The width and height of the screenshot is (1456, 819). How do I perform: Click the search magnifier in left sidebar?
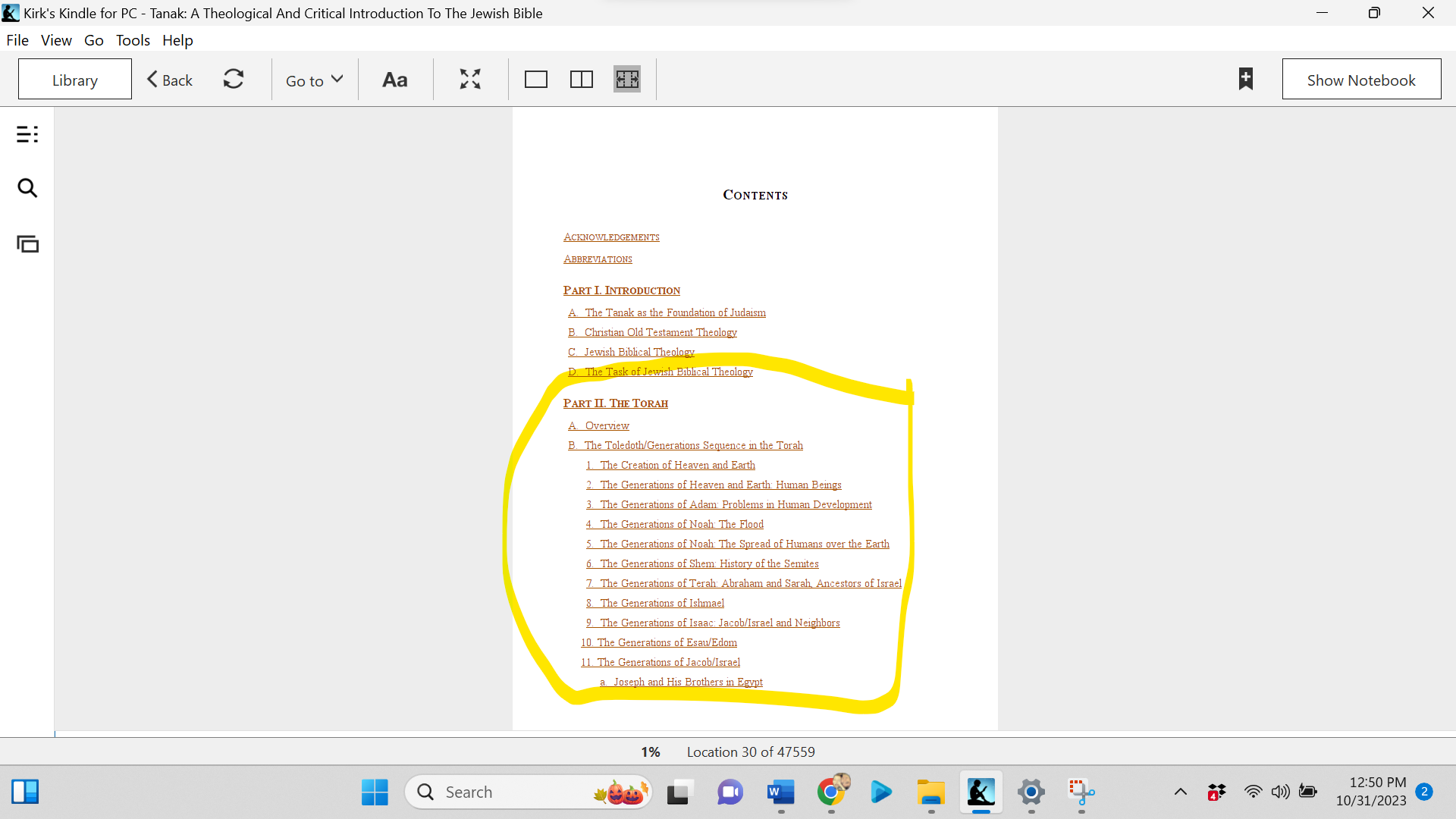[27, 188]
